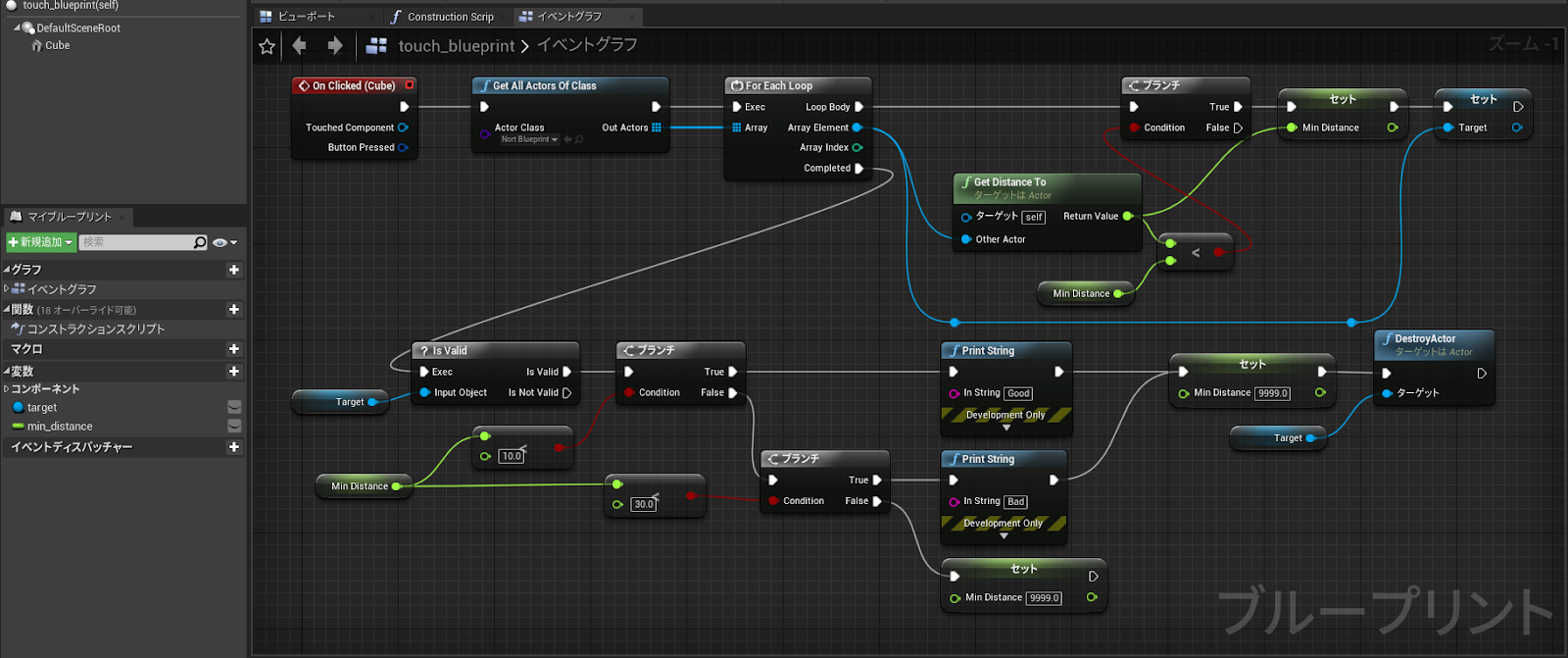Add a new variable with 変数 plus button
Screen dimensions: 1568x658
click(234, 371)
